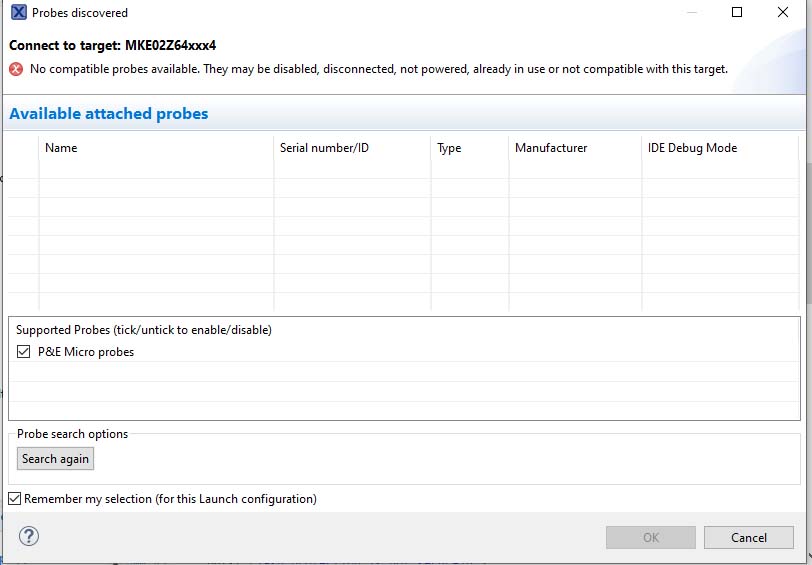This screenshot has width=812, height=565.
Task: Maximize the Probes discovered window
Action: click(x=737, y=13)
